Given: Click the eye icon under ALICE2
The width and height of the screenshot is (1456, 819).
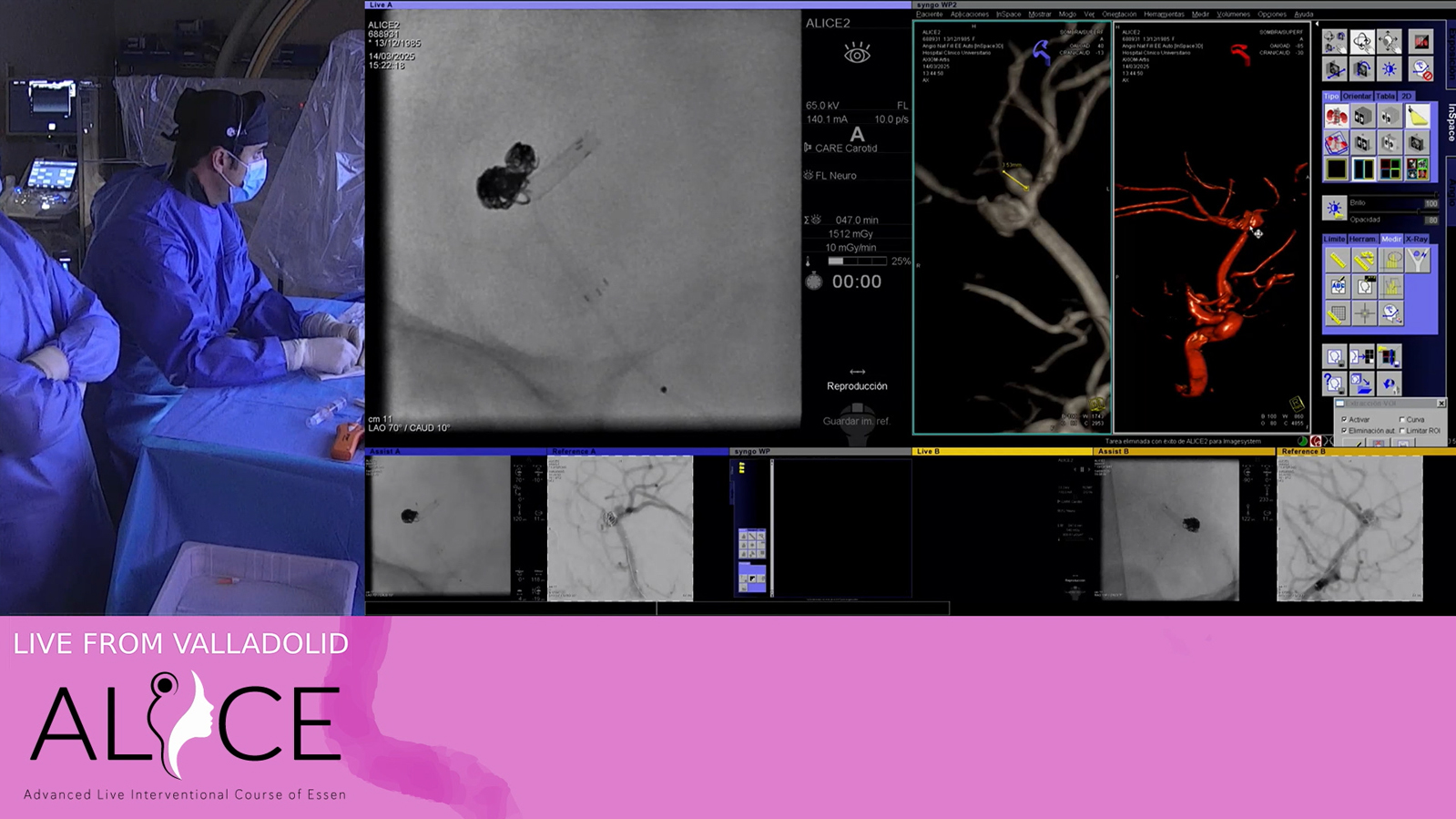Looking at the screenshot, I should 857,55.
